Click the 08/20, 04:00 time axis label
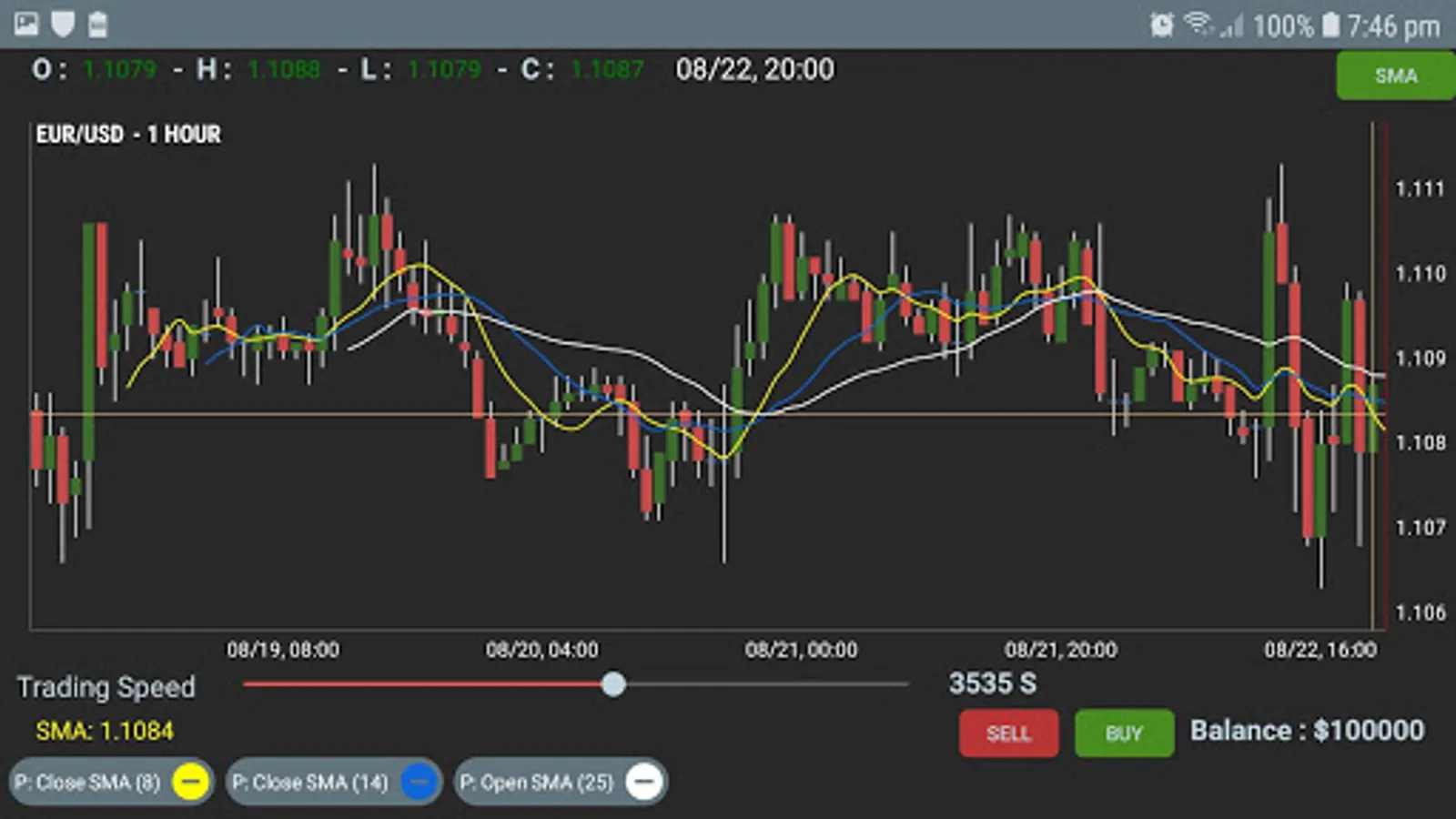1456x819 pixels. pyautogui.click(x=542, y=650)
